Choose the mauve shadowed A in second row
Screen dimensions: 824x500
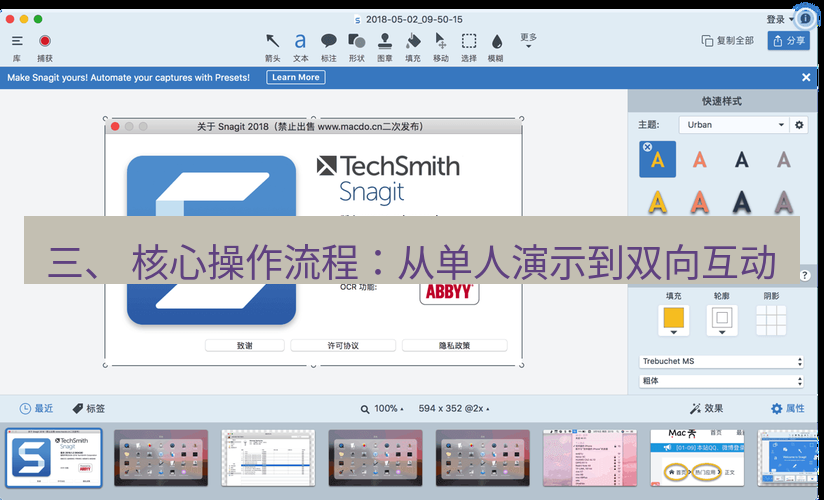(x=784, y=202)
